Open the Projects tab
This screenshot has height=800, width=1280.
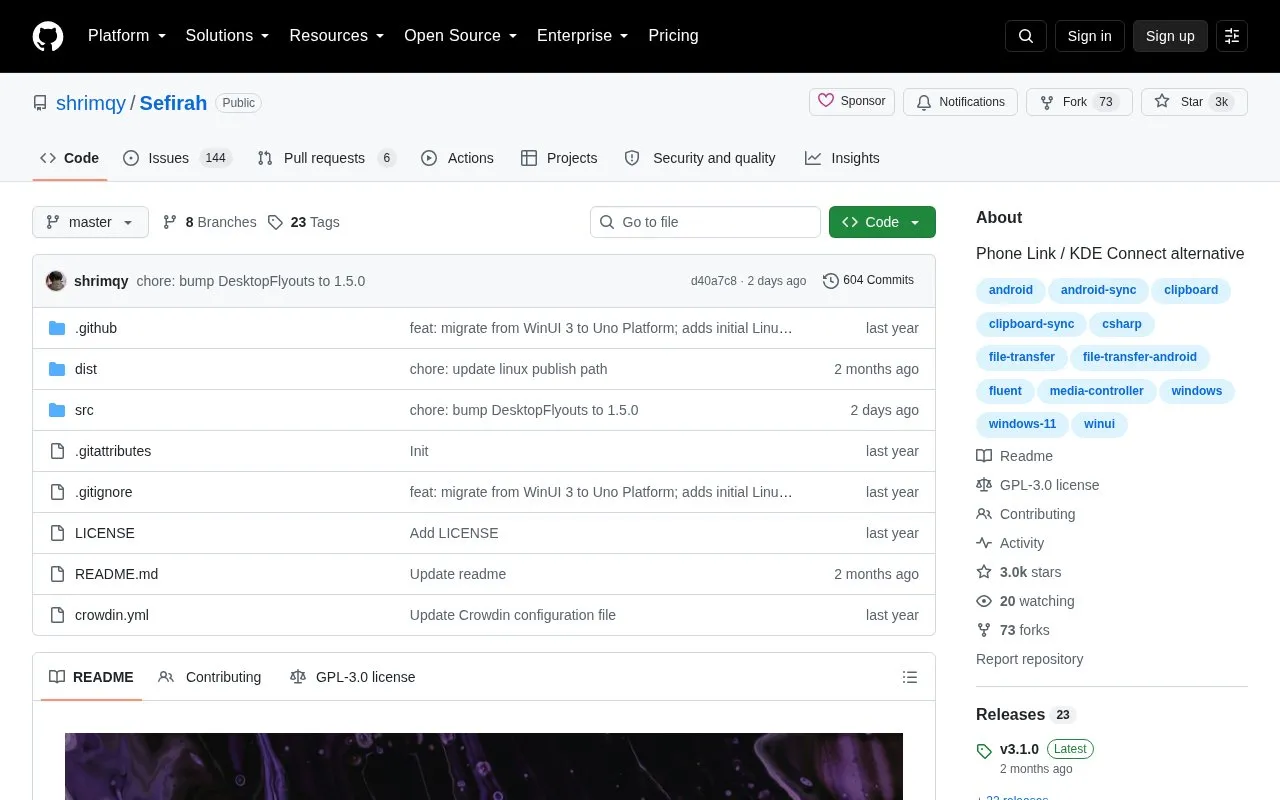559,158
